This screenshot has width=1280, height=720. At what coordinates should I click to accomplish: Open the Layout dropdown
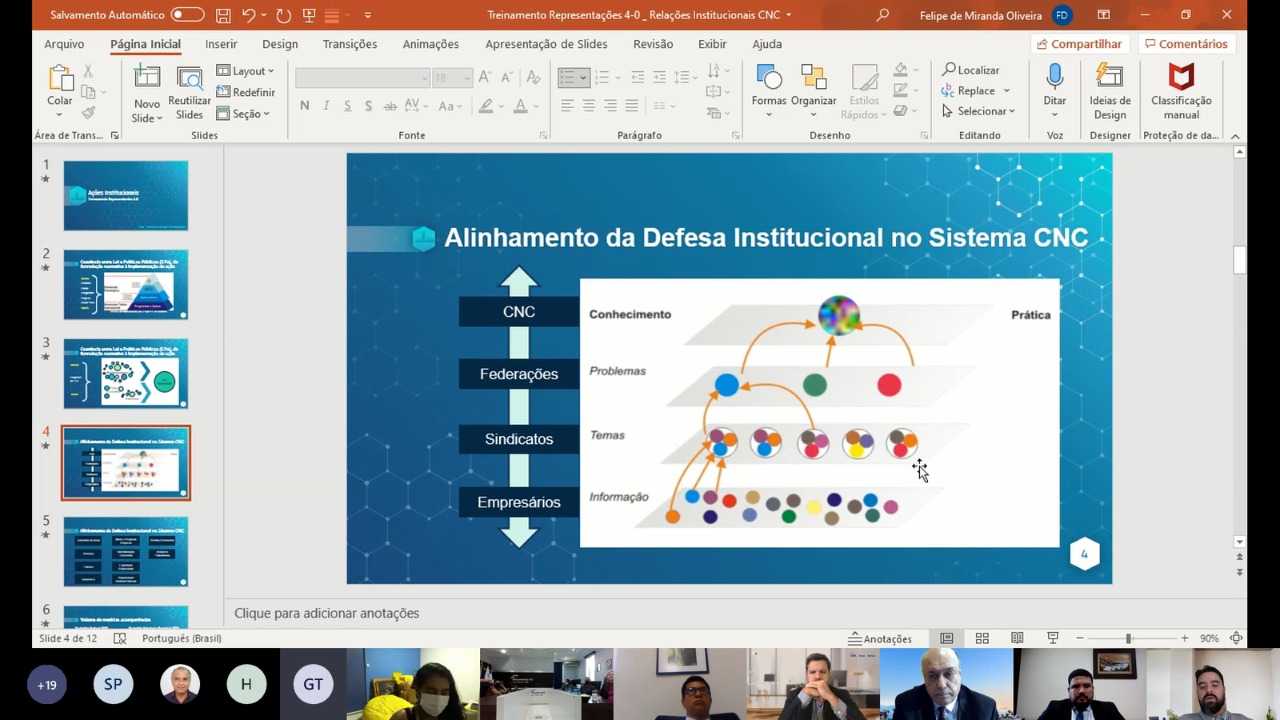point(245,71)
